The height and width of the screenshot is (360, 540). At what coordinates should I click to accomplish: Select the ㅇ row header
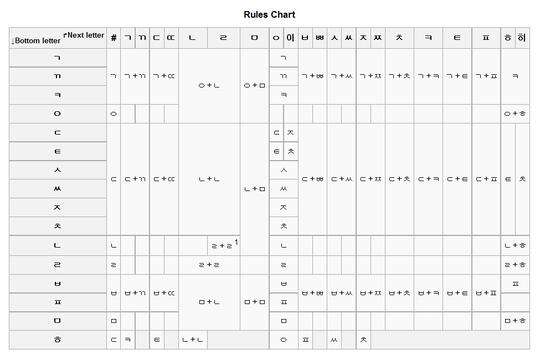pyautogui.click(x=58, y=114)
